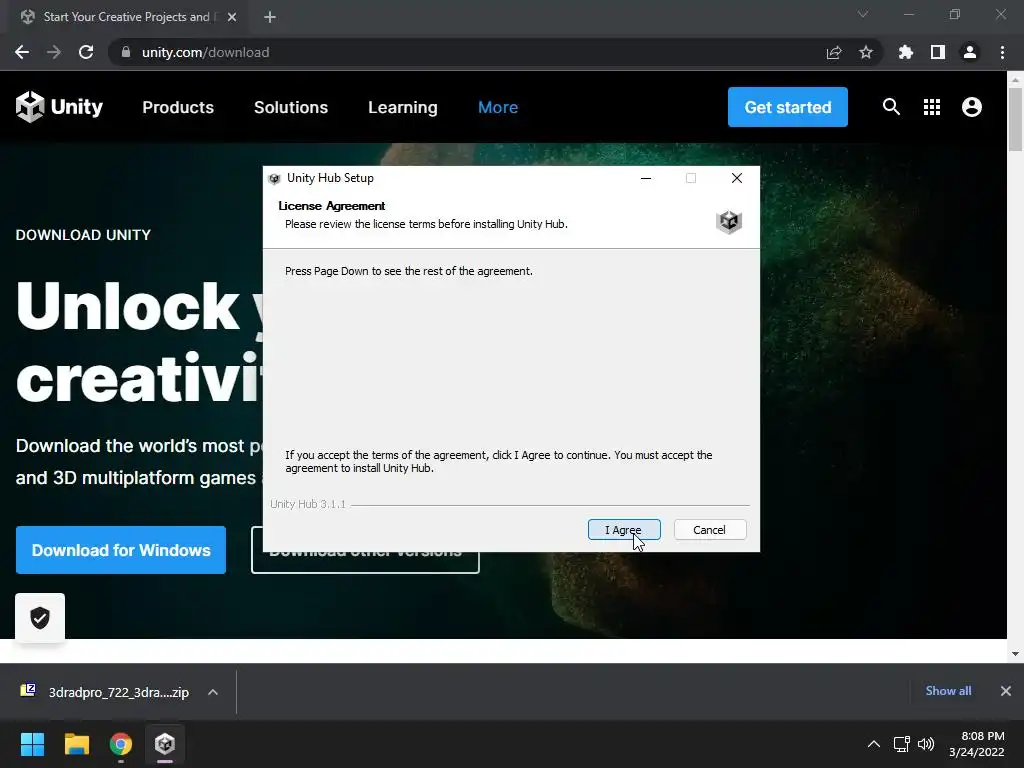This screenshot has width=1024, height=768.
Task: Click the shield checkmark privacy badge
Action: [40, 618]
